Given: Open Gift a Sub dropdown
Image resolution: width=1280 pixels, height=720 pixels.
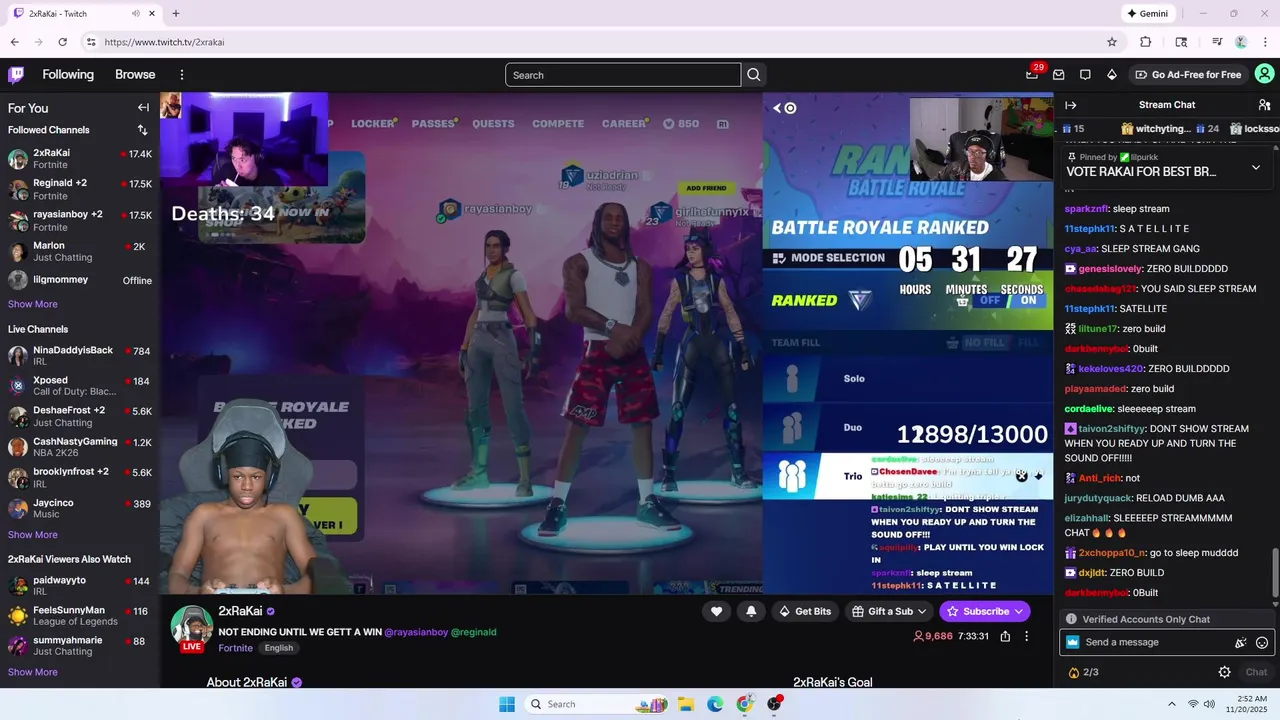Looking at the screenshot, I should coord(889,611).
